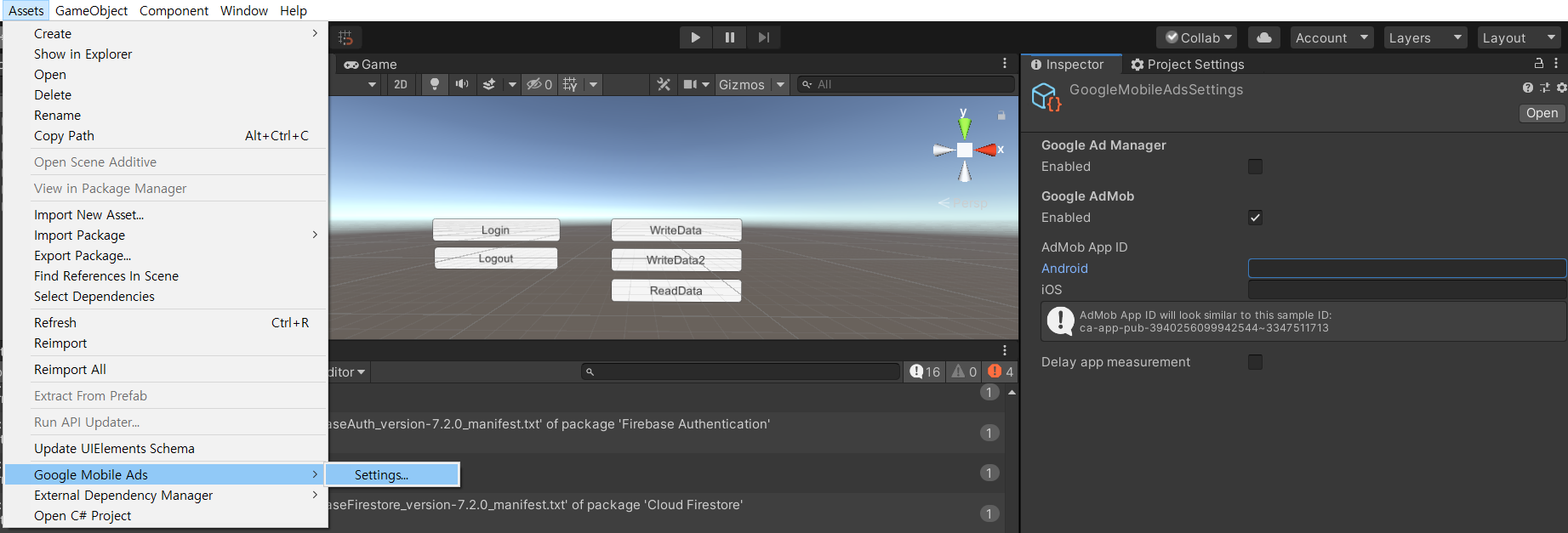Viewport: 1568px width, 533px height.
Task: Select Settings... in Google Mobile Ads submenu
Action: [393, 474]
